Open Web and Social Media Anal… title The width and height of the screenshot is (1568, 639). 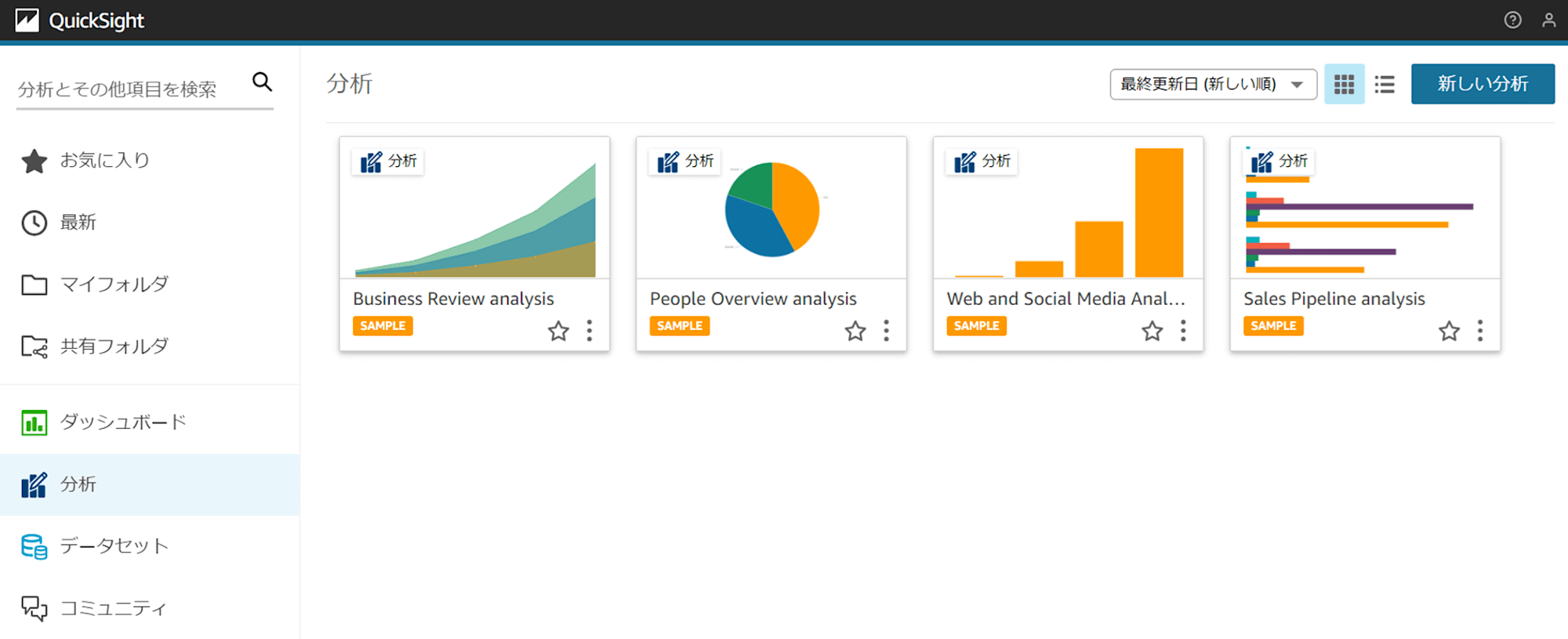[1065, 299]
